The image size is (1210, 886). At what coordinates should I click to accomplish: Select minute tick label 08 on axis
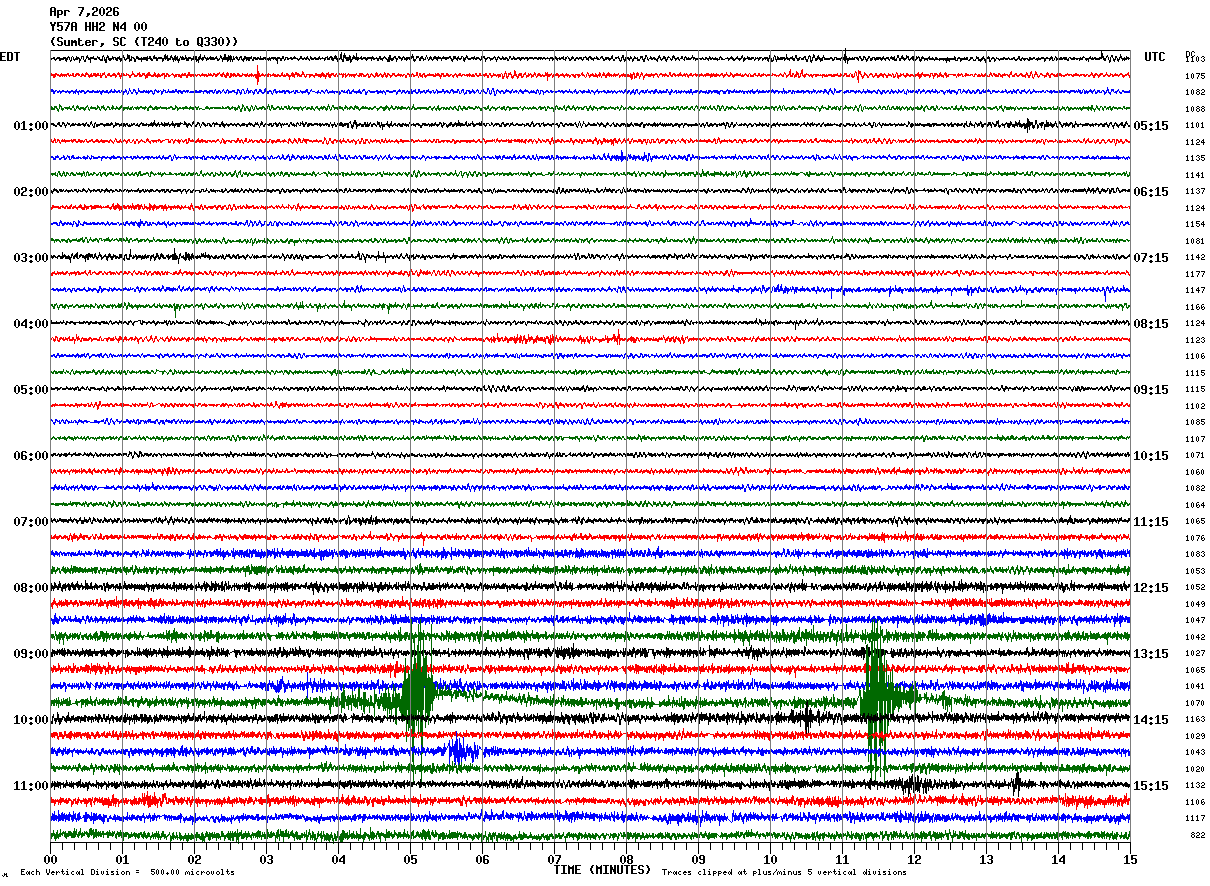click(626, 859)
